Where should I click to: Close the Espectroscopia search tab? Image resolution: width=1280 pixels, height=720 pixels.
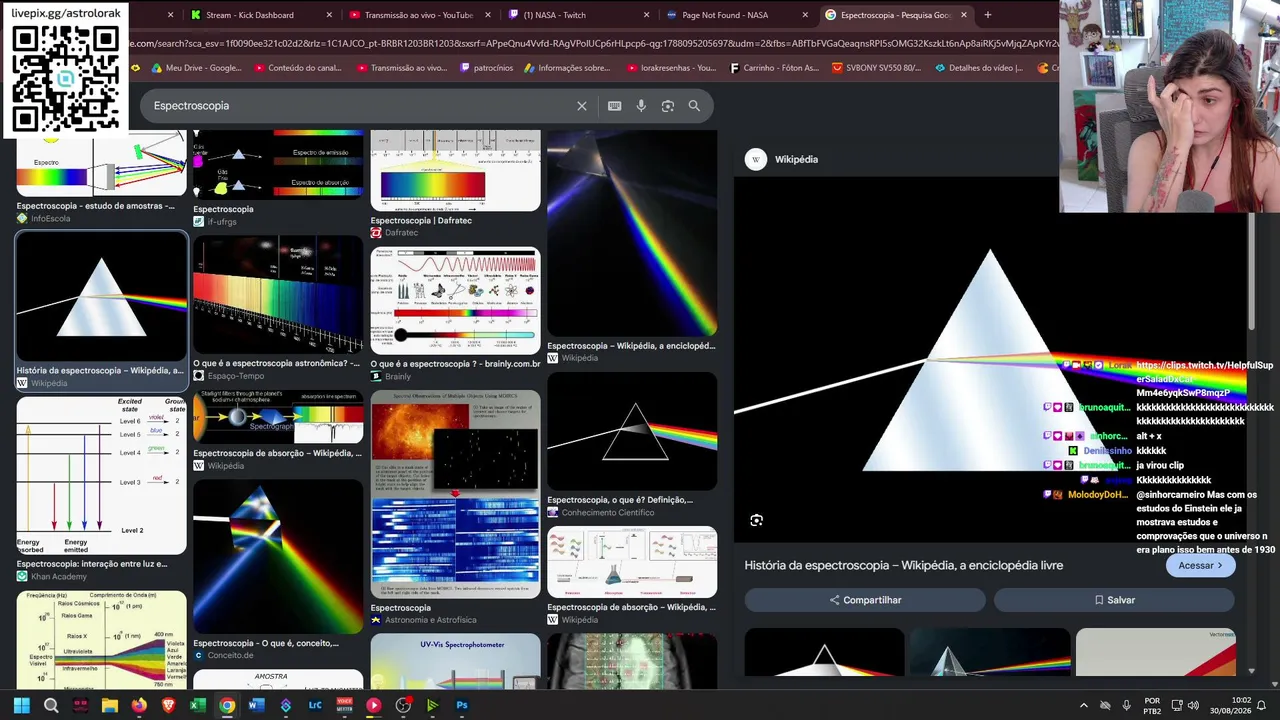click(x=964, y=15)
